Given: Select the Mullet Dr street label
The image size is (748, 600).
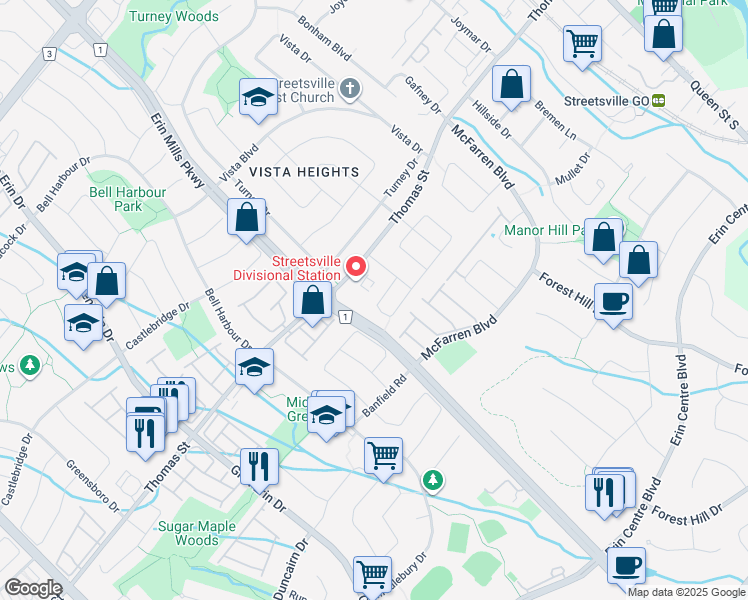Looking at the screenshot, I should [x=573, y=169].
